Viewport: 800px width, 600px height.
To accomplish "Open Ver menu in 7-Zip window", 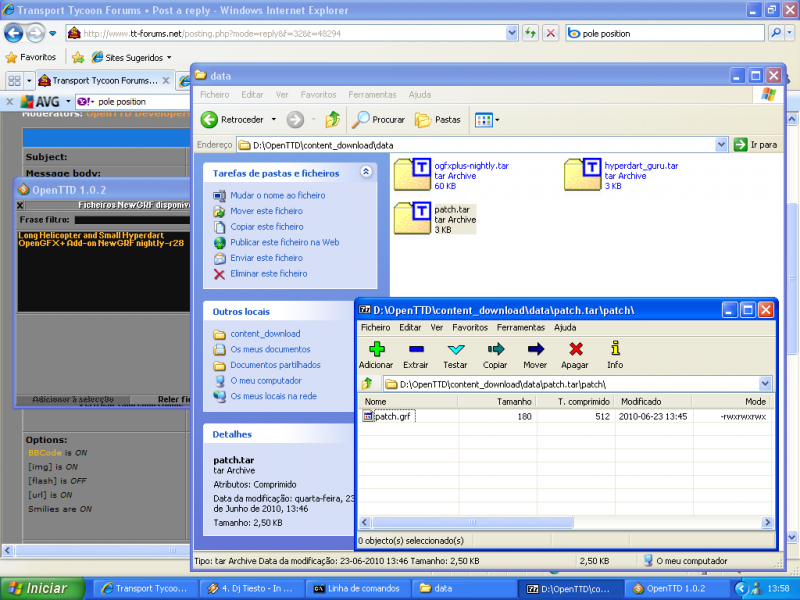I will [x=437, y=328].
